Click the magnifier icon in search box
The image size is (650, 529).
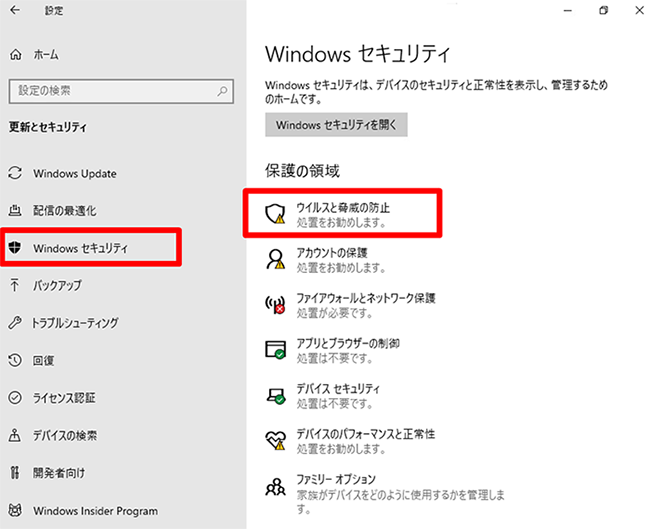point(223,91)
